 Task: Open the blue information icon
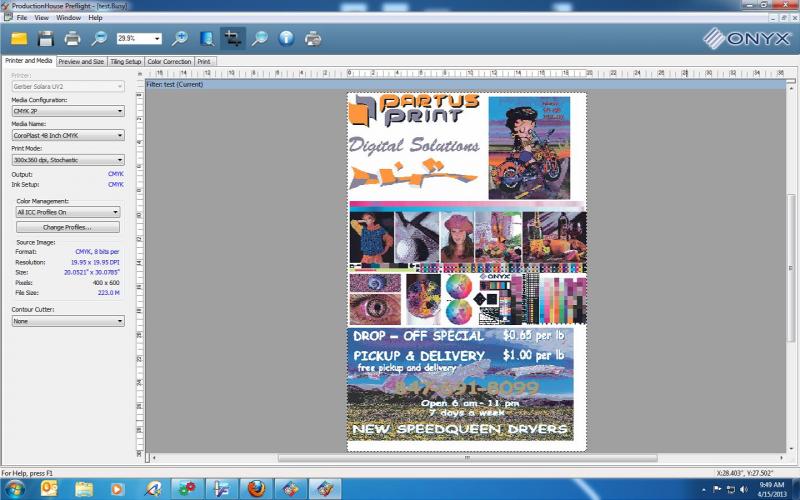click(x=286, y=38)
